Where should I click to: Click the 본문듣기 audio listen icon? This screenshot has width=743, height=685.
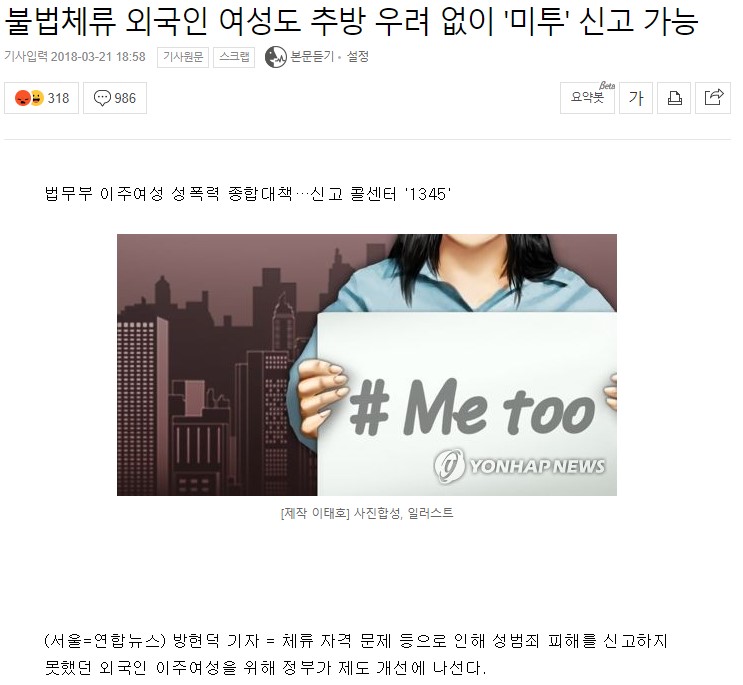[x=276, y=57]
